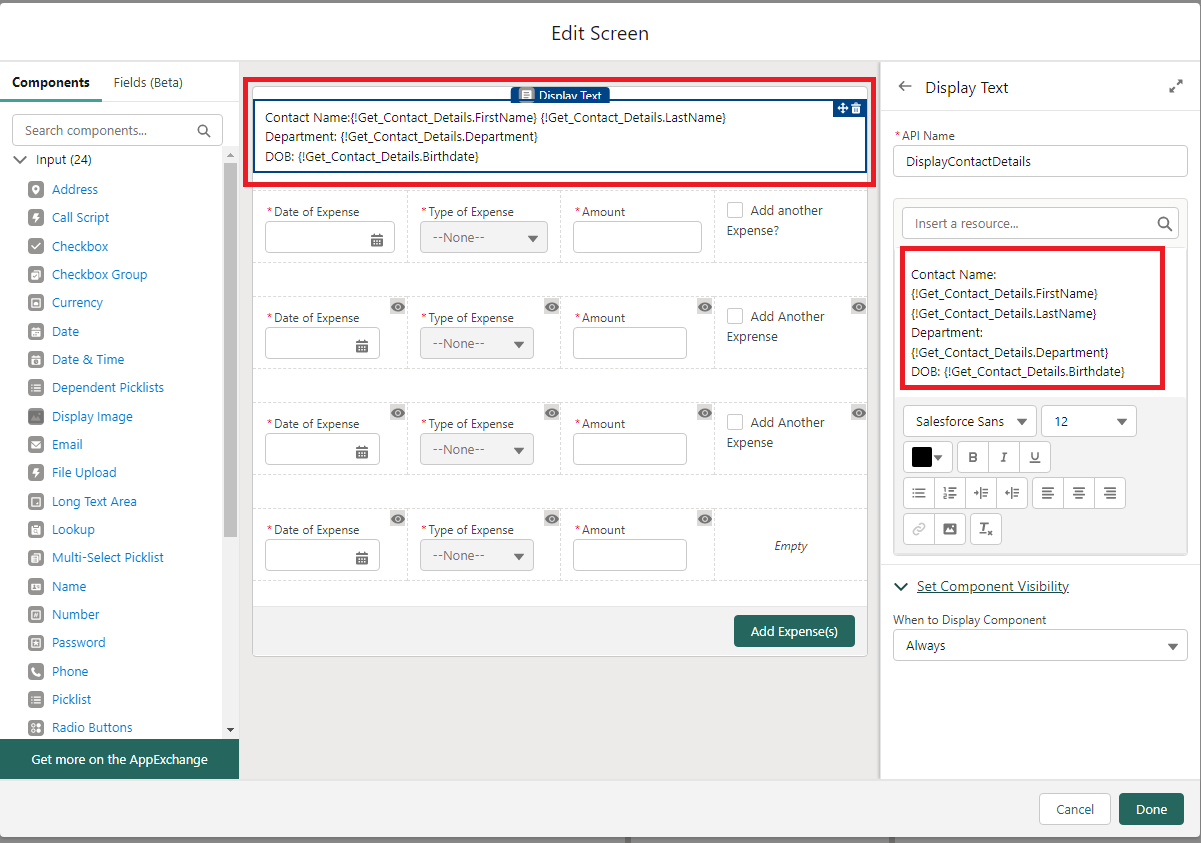Tick the third row 'Add Another Expense' checkbox

tap(735, 422)
